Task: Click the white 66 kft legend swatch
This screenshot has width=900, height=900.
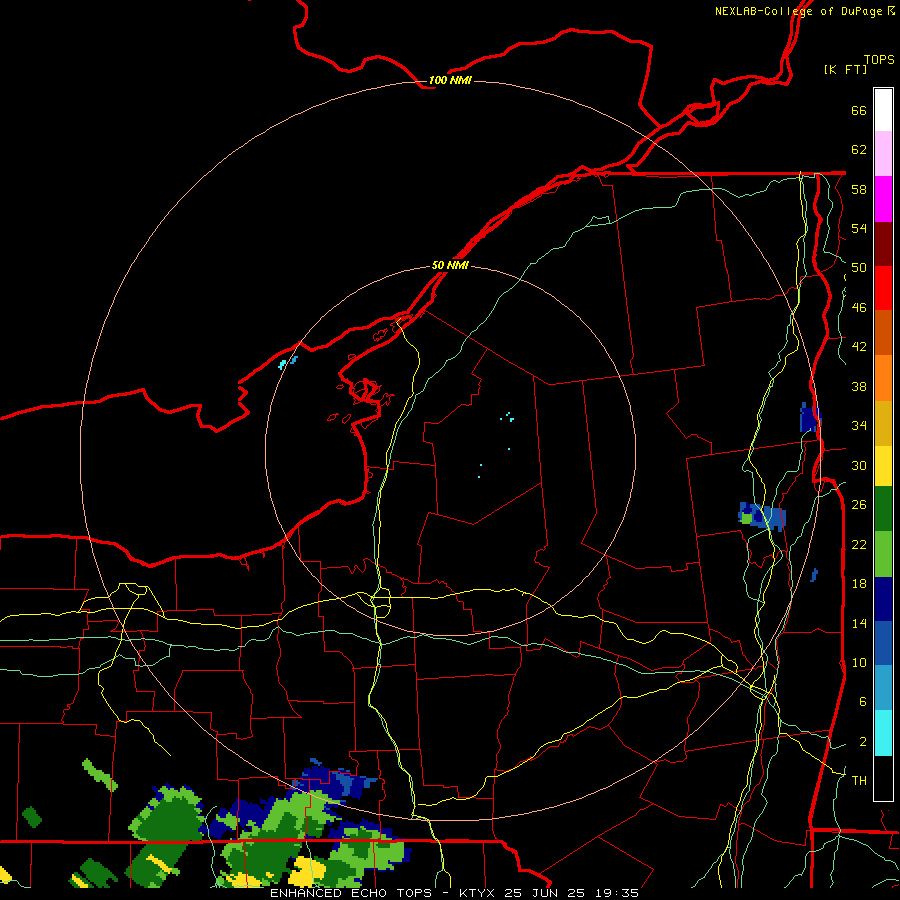Action: [883, 110]
